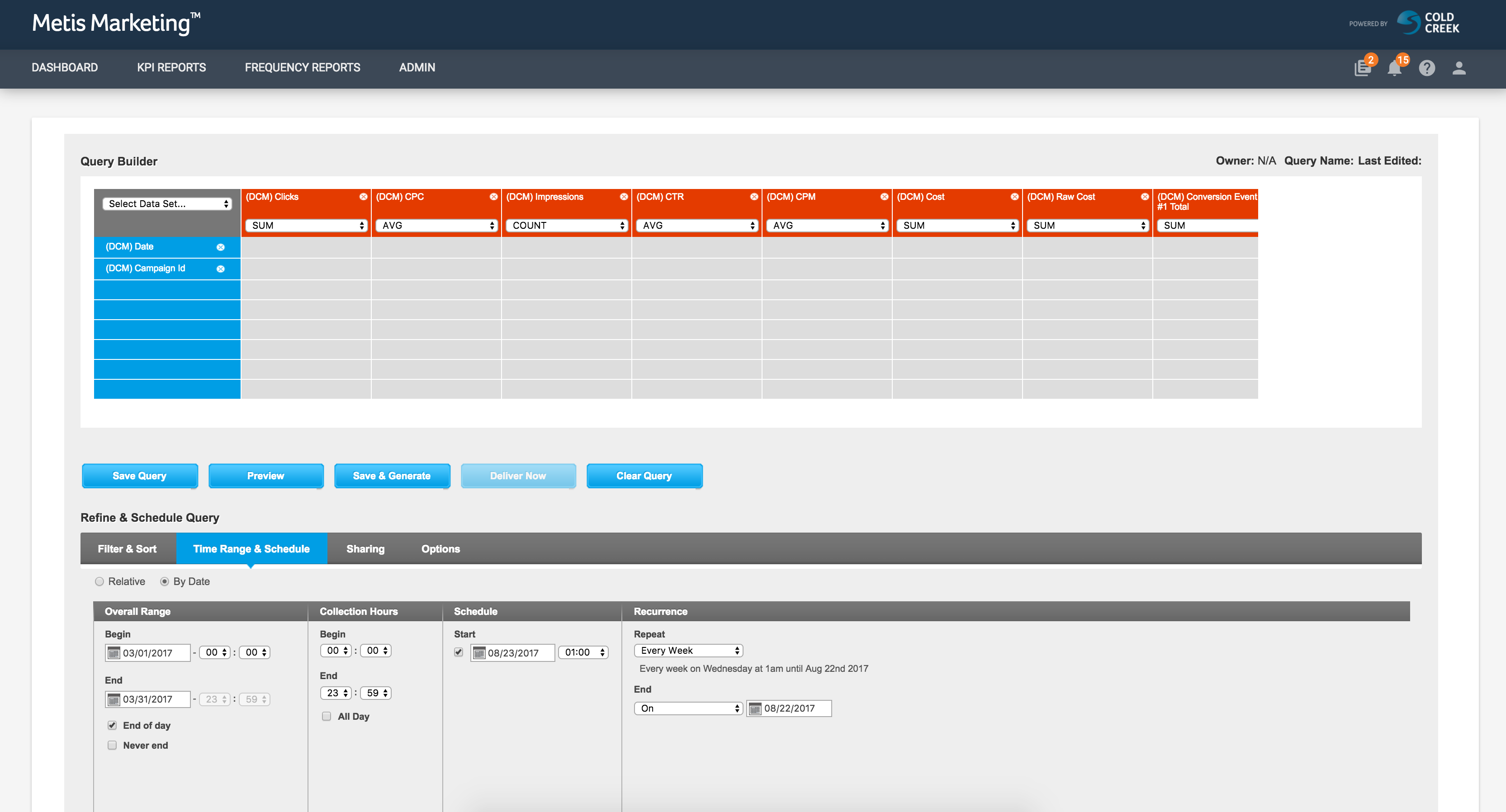Open COUNT dropdown under (DCM) Impressions
This screenshot has width=1506, height=812.
pos(567,226)
